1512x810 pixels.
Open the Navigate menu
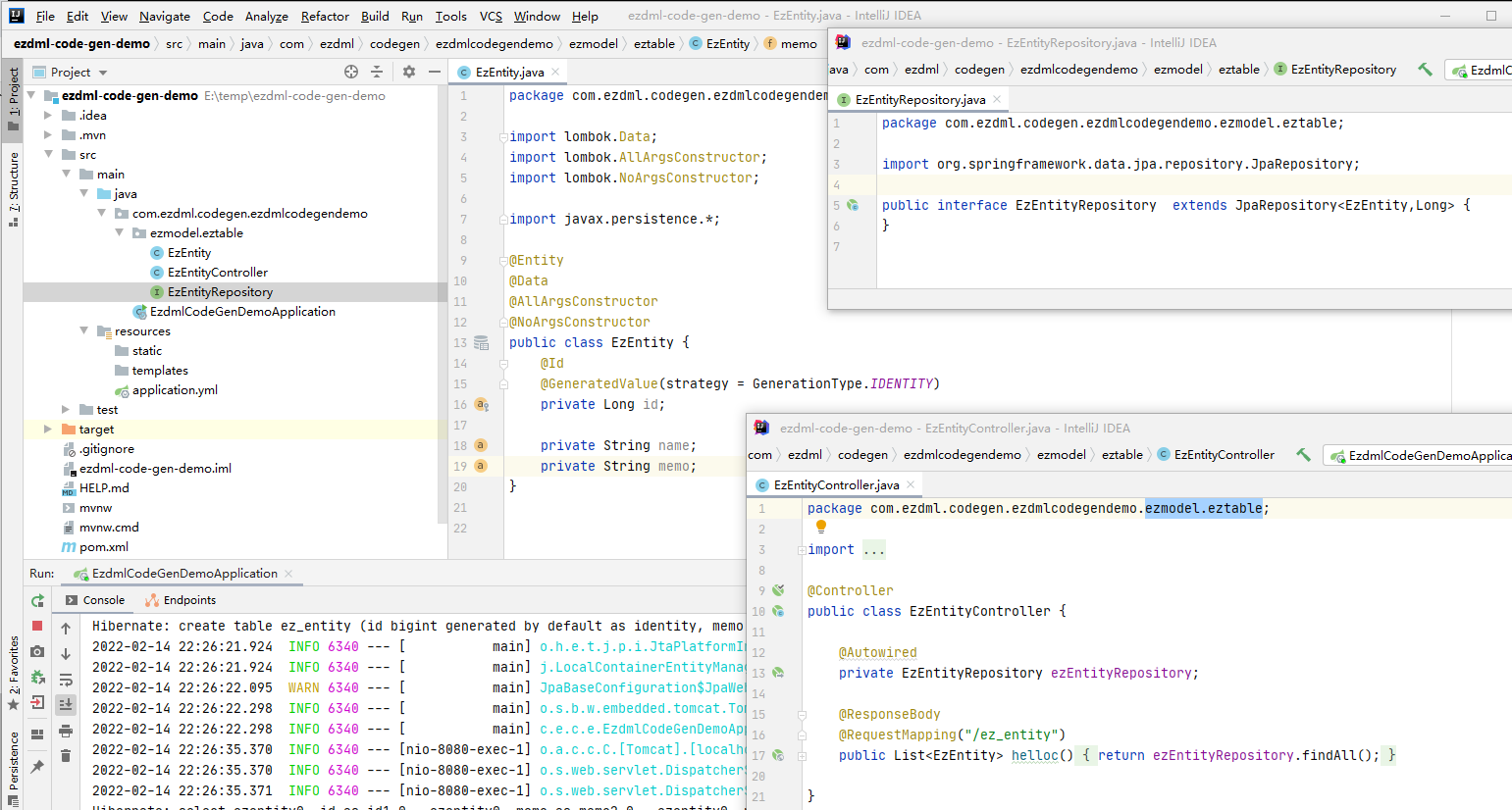(164, 16)
